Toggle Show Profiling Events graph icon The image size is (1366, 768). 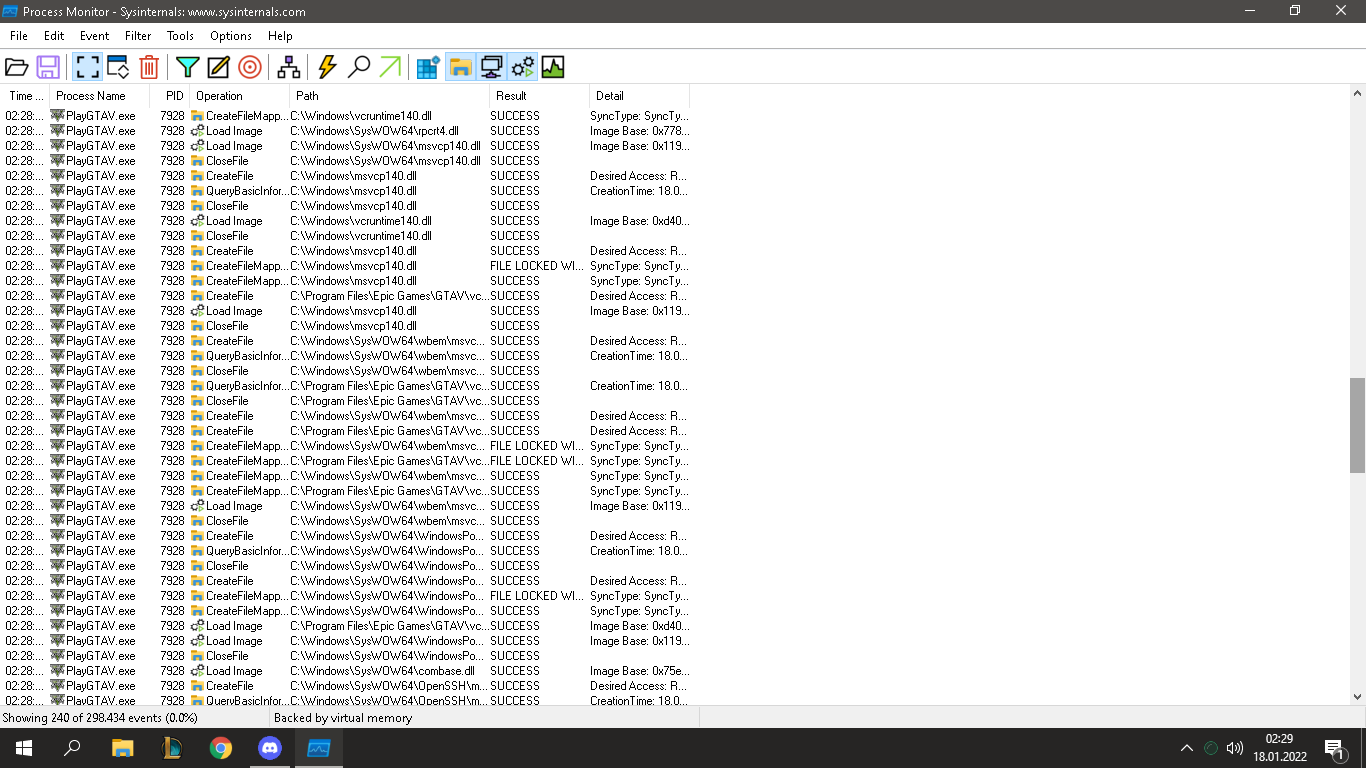(x=553, y=67)
